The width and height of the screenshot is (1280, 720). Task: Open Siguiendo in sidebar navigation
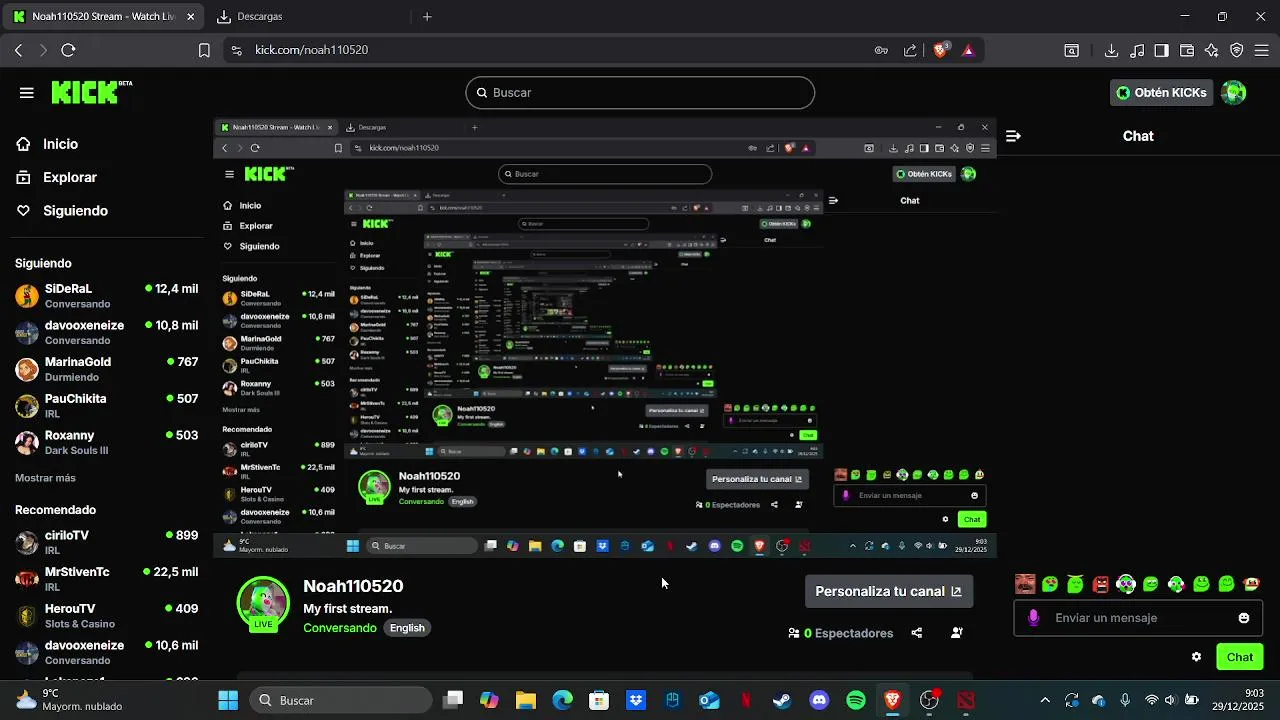tap(75, 211)
